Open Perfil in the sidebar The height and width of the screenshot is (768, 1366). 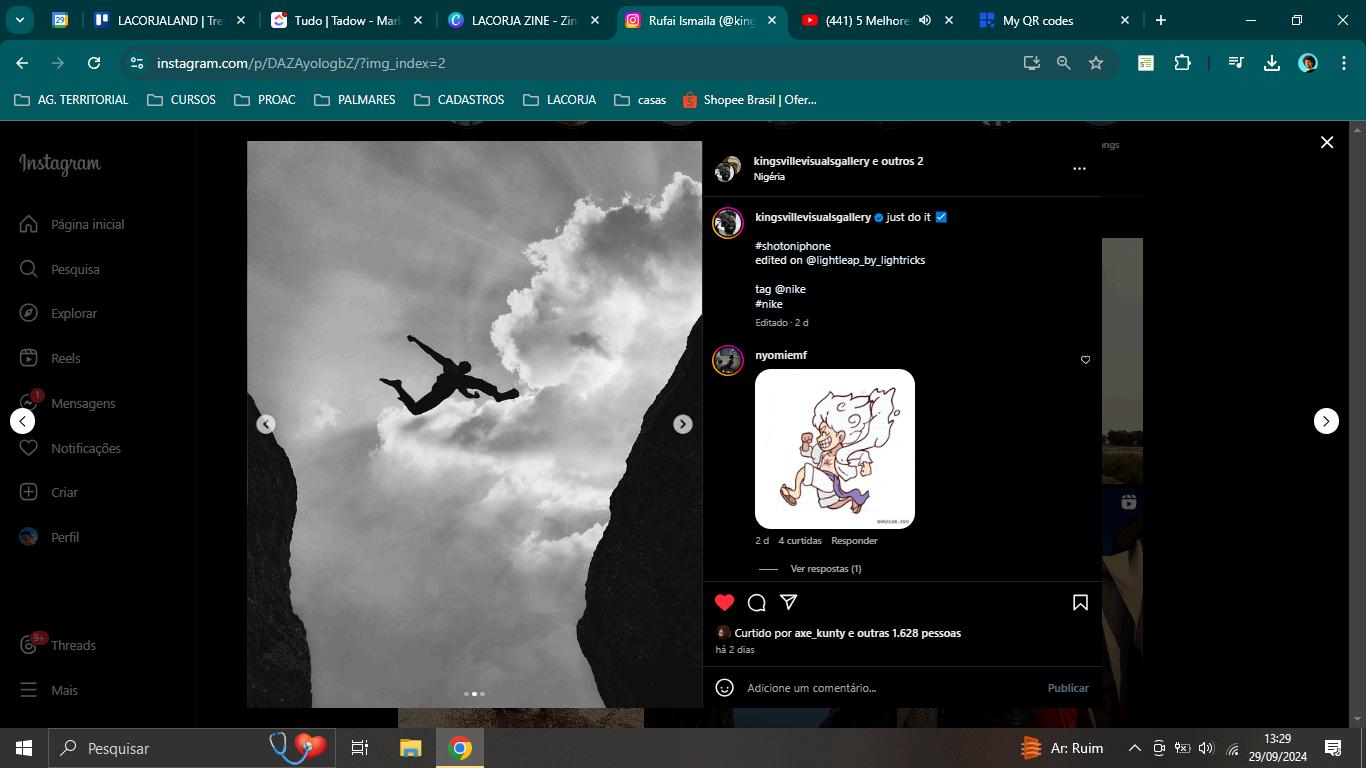pyautogui.click(x=50, y=537)
